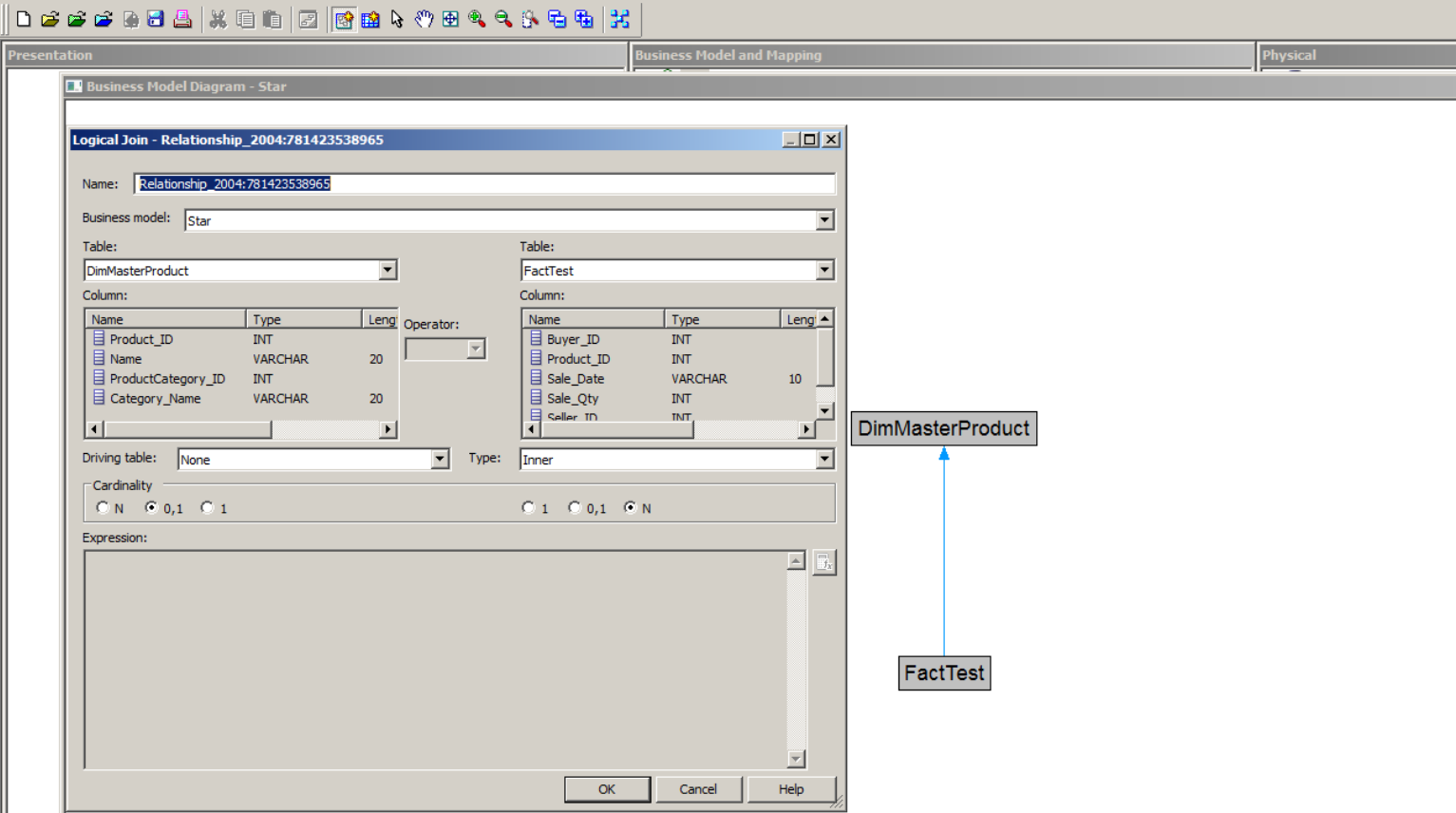The width and height of the screenshot is (1456, 813).
Task: Select left cardinality N radio button
Action: [x=103, y=508]
